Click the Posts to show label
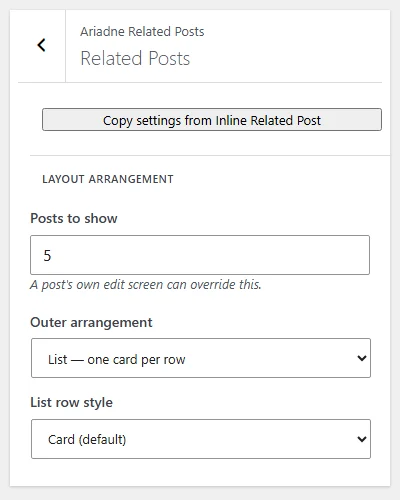Screen dimensions: 400x500 74,219
